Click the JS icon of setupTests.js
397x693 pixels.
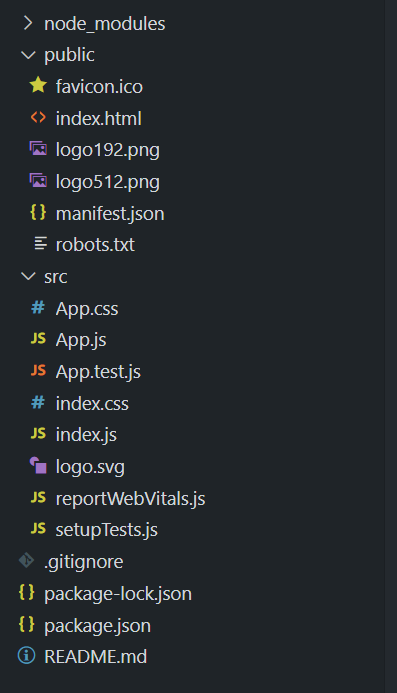[38, 529]
